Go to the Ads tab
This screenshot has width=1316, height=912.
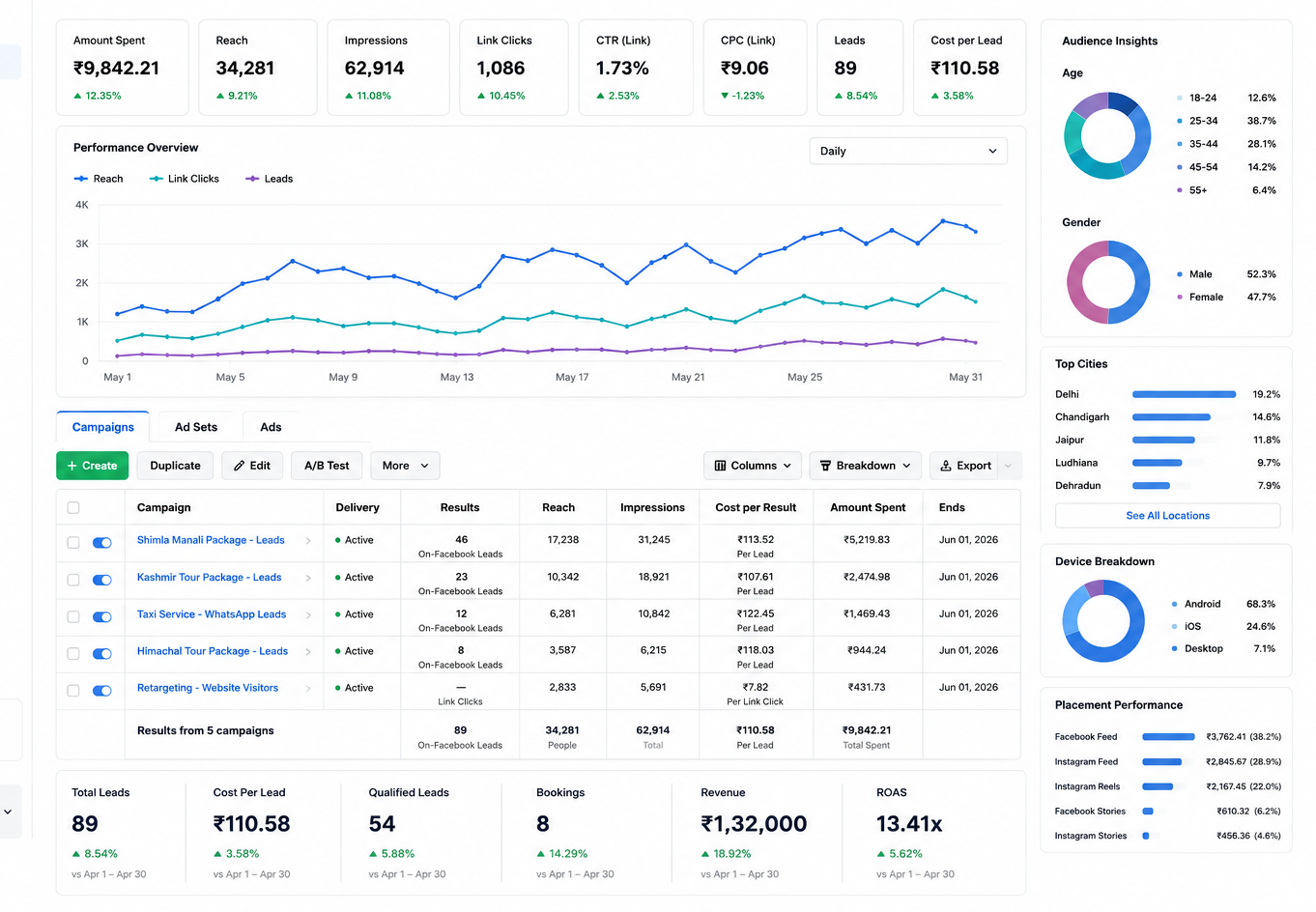pos(271,427)
